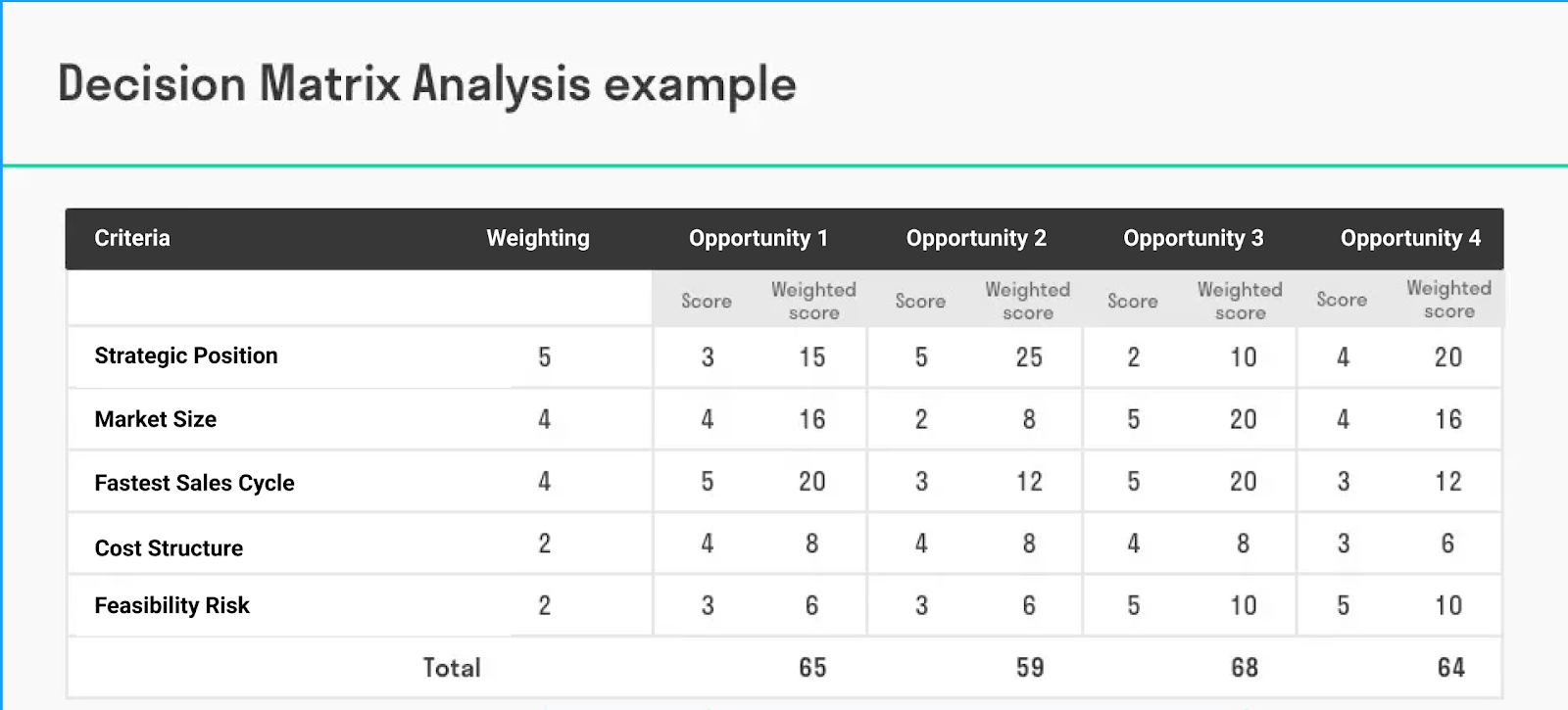Click Opportunity 2 Strategic Position weighted score 25

tap(1029, 357)
